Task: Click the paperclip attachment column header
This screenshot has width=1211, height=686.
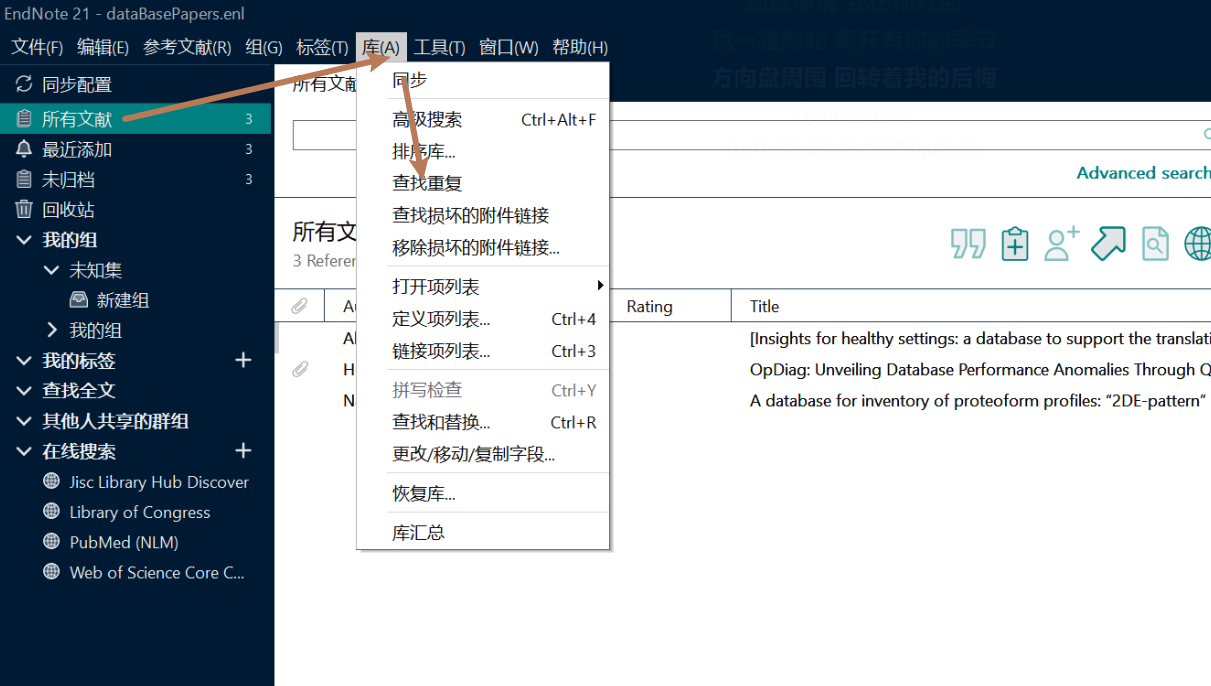Action: click(x=299, y=306)
